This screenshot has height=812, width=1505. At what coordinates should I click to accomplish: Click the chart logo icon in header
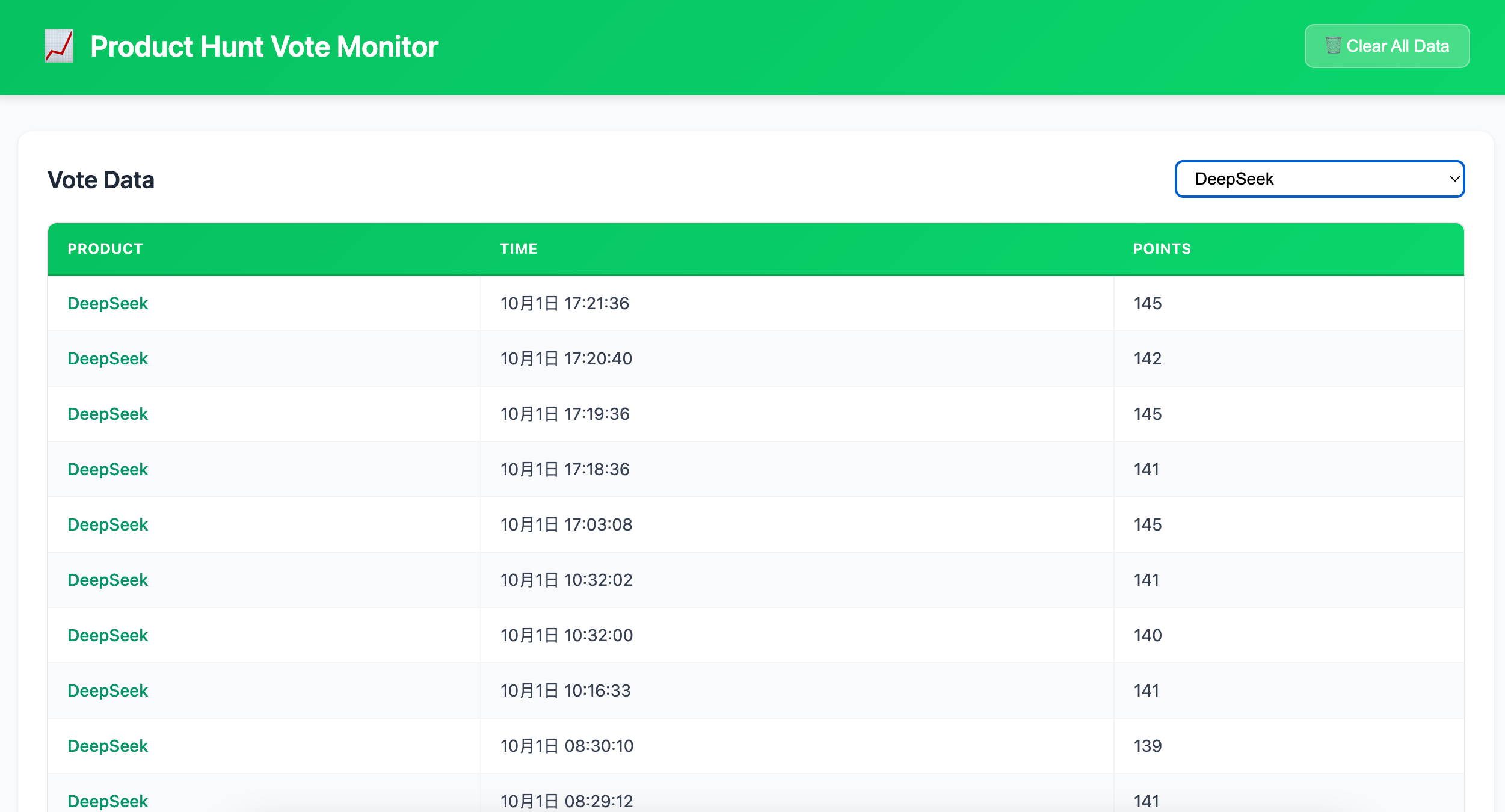pos(59,46)
